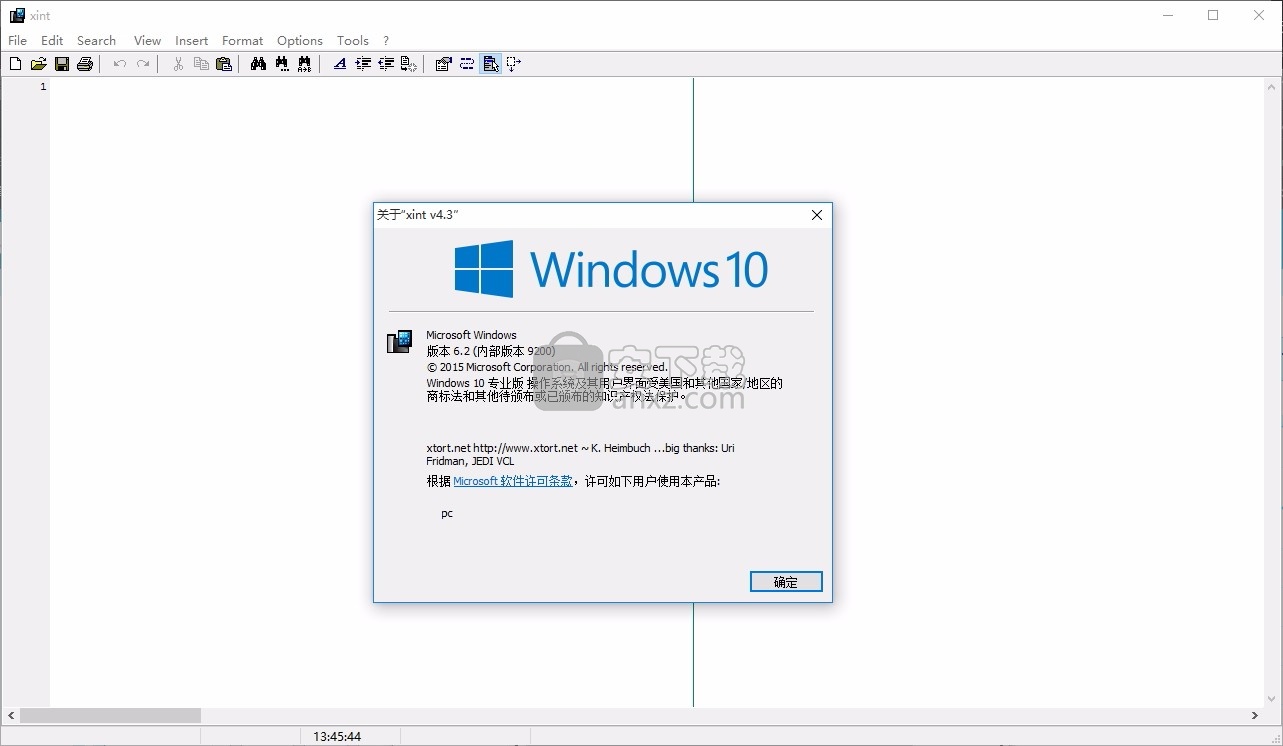Screen dimensions: 1283x746
Task: Click the Find Next binoculars icon
Action: (282, 64)
